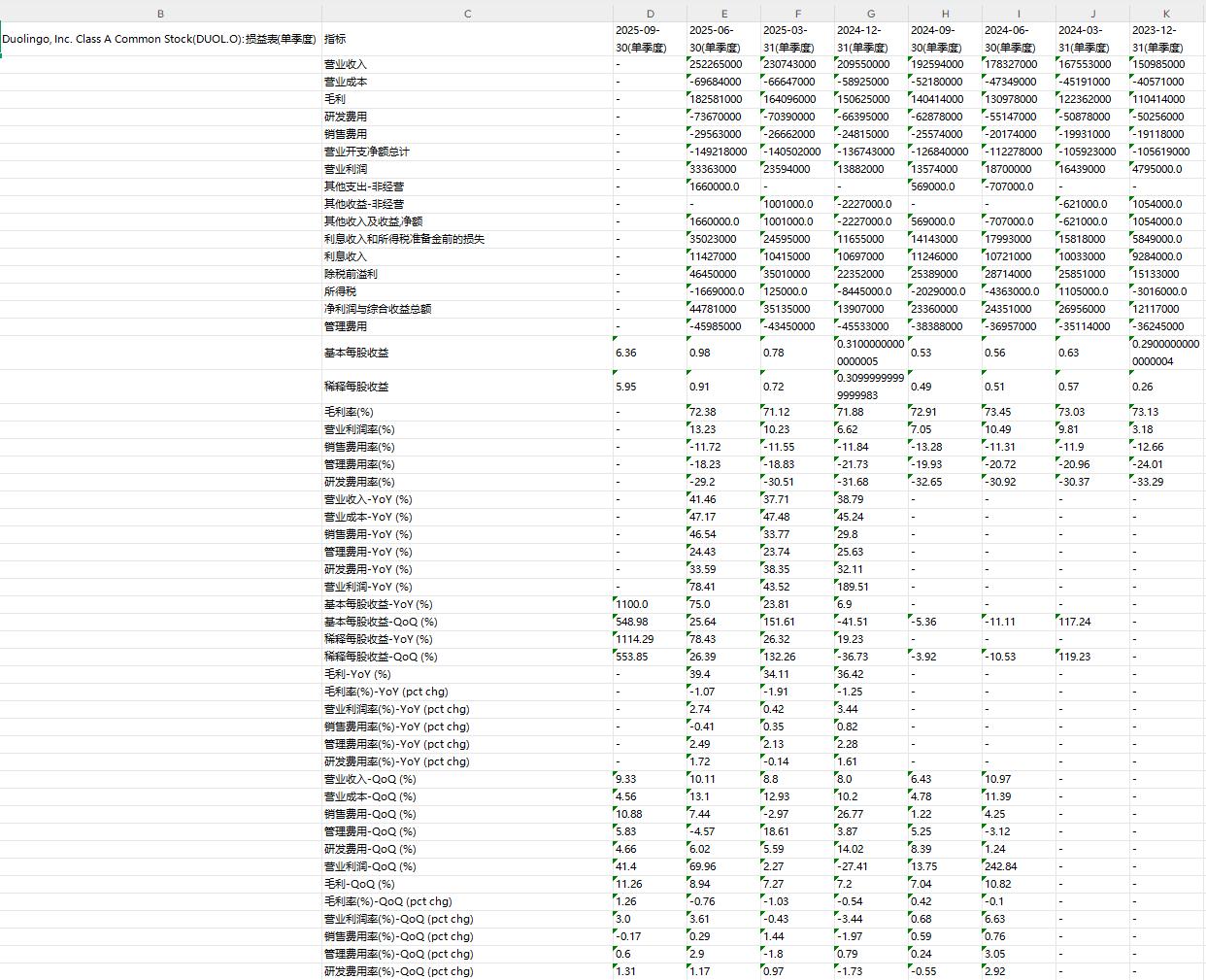Viewport: 1206px width, 980px height.
Task: Select column G header
Action: [871, 14]
